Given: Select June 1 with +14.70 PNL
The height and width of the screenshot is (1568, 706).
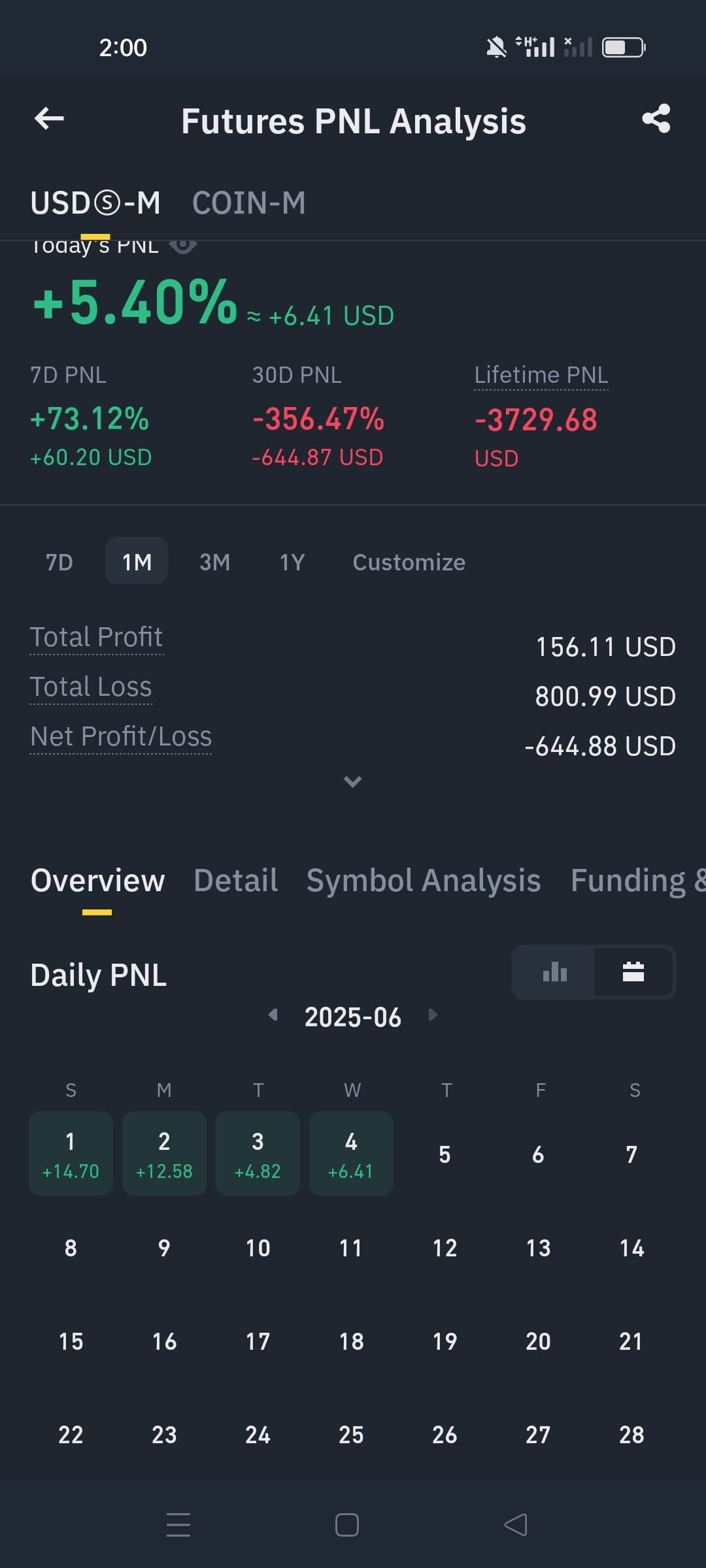Looking at the screenshot, I should (71, 1153).
